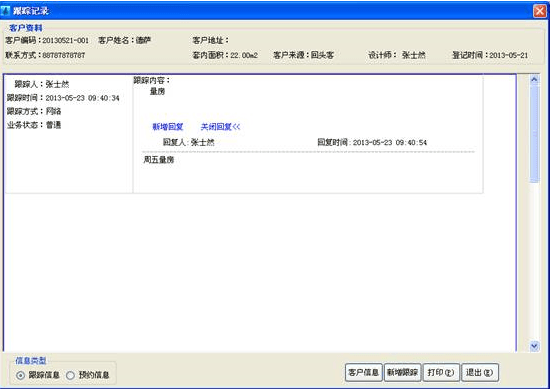Click the scrollbar down arrow
551x389 pixels.
[534, 346]
